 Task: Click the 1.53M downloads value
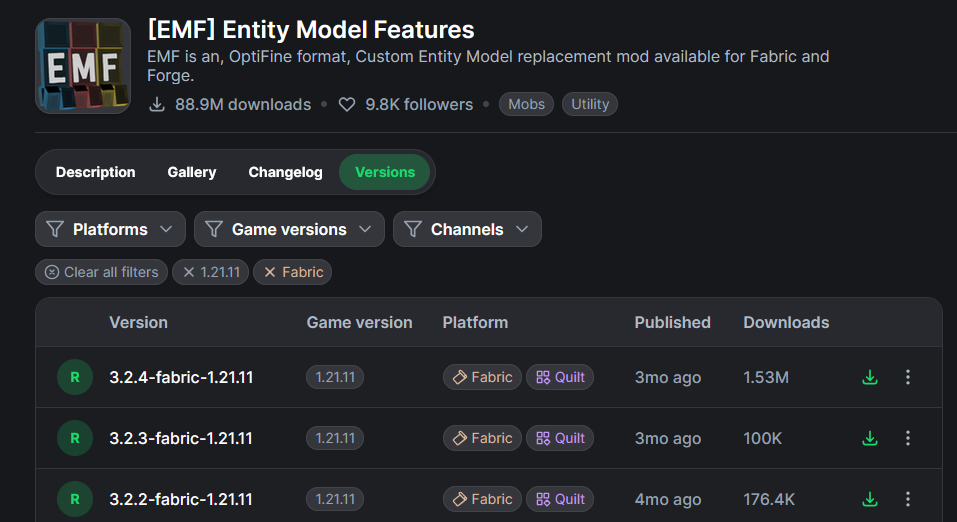[x=766, y=377]
